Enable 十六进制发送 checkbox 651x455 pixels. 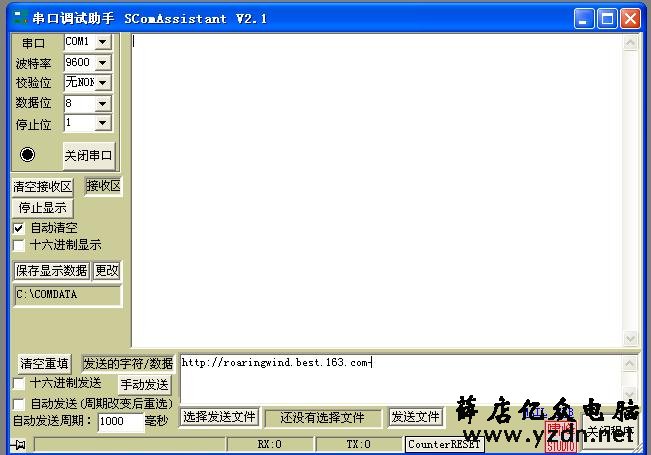click(x=19, y=383)
